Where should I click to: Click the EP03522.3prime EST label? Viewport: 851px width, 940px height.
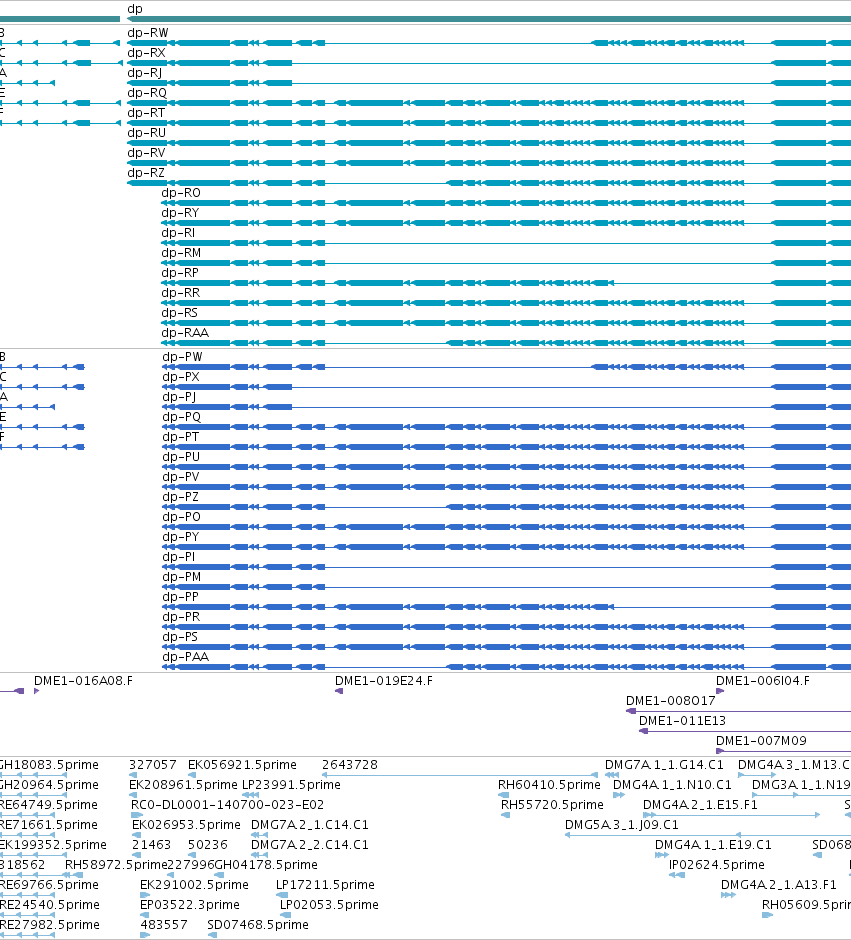point(189,905)
